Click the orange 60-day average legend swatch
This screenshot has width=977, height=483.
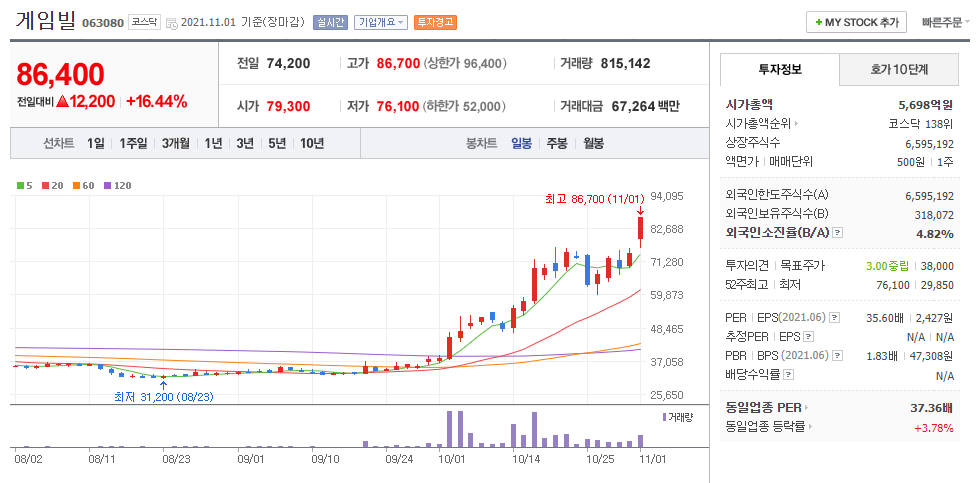(x=76, y=186)
